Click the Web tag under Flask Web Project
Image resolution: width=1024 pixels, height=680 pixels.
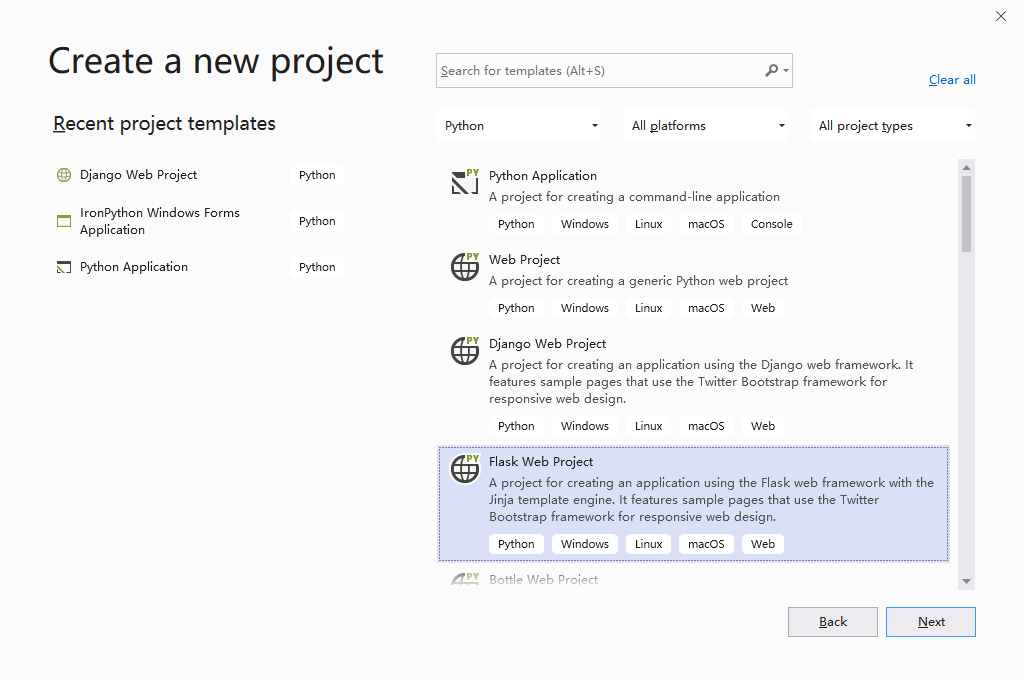point(763,544)
